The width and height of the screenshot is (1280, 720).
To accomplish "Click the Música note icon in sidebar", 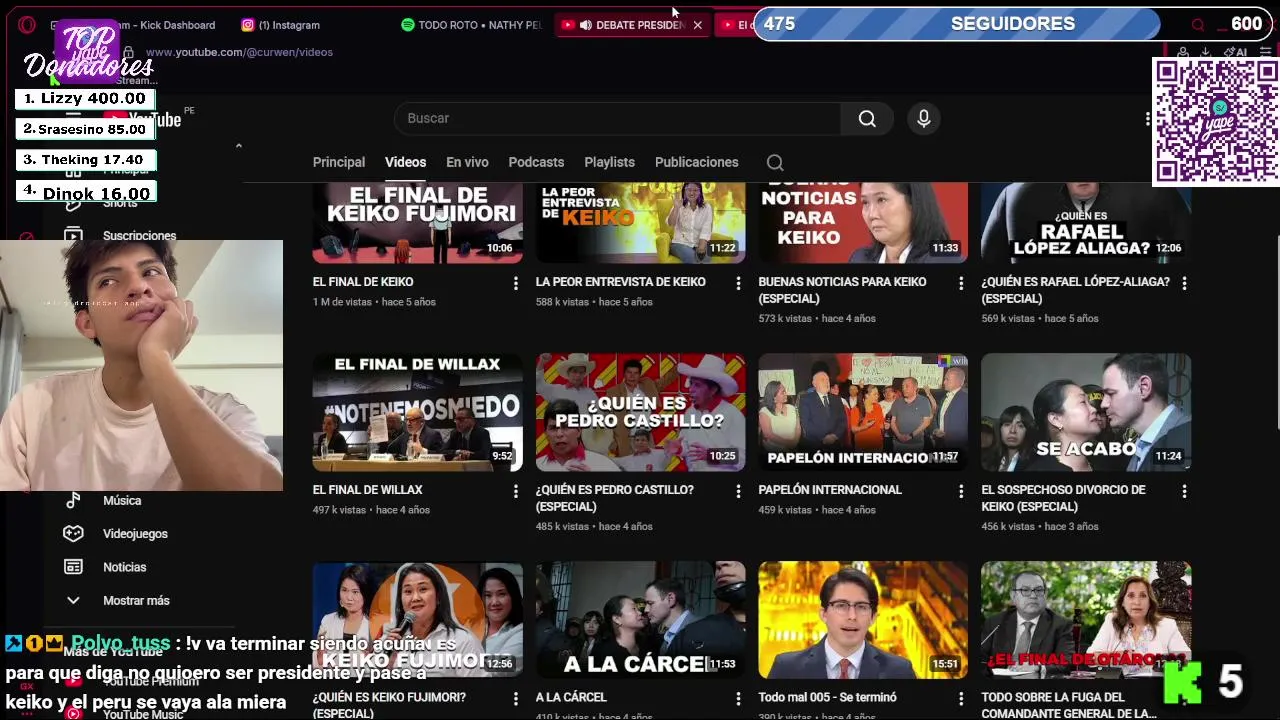I will point(73,500).
